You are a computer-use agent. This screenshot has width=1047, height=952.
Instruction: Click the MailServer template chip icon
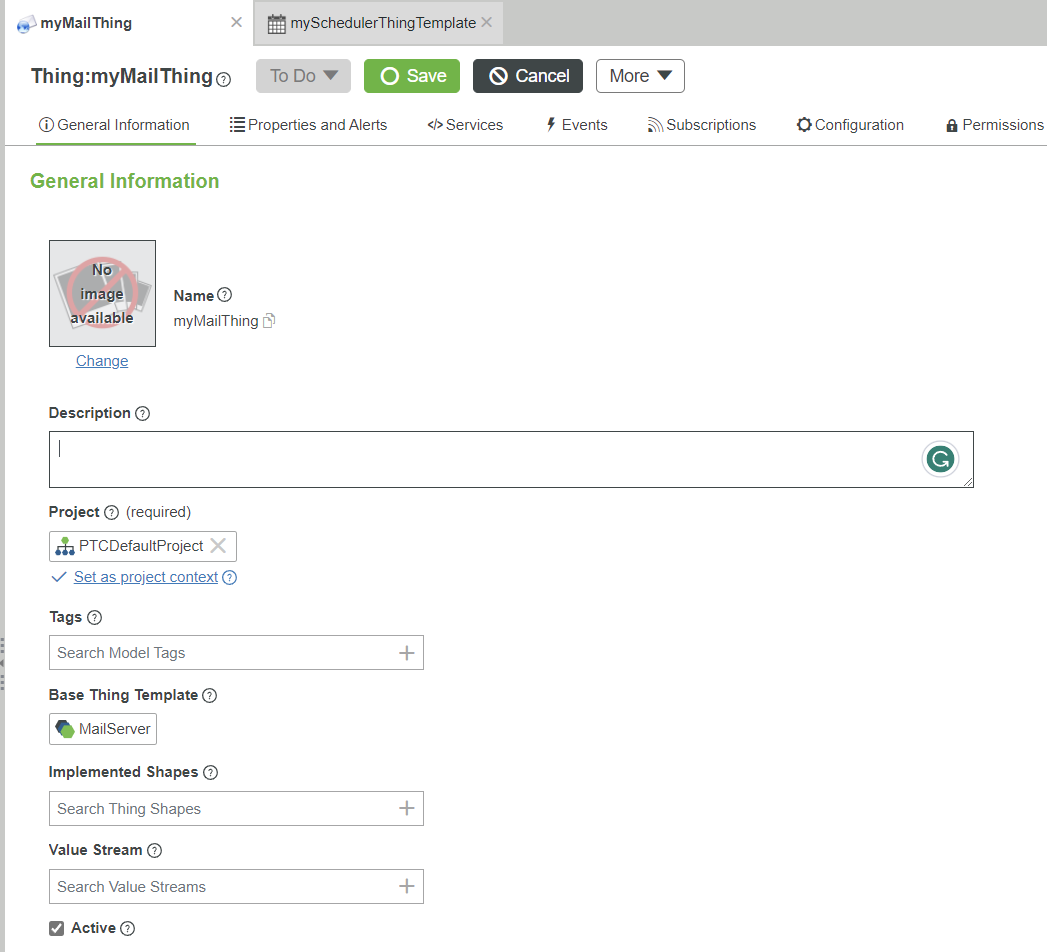point(66,729)
